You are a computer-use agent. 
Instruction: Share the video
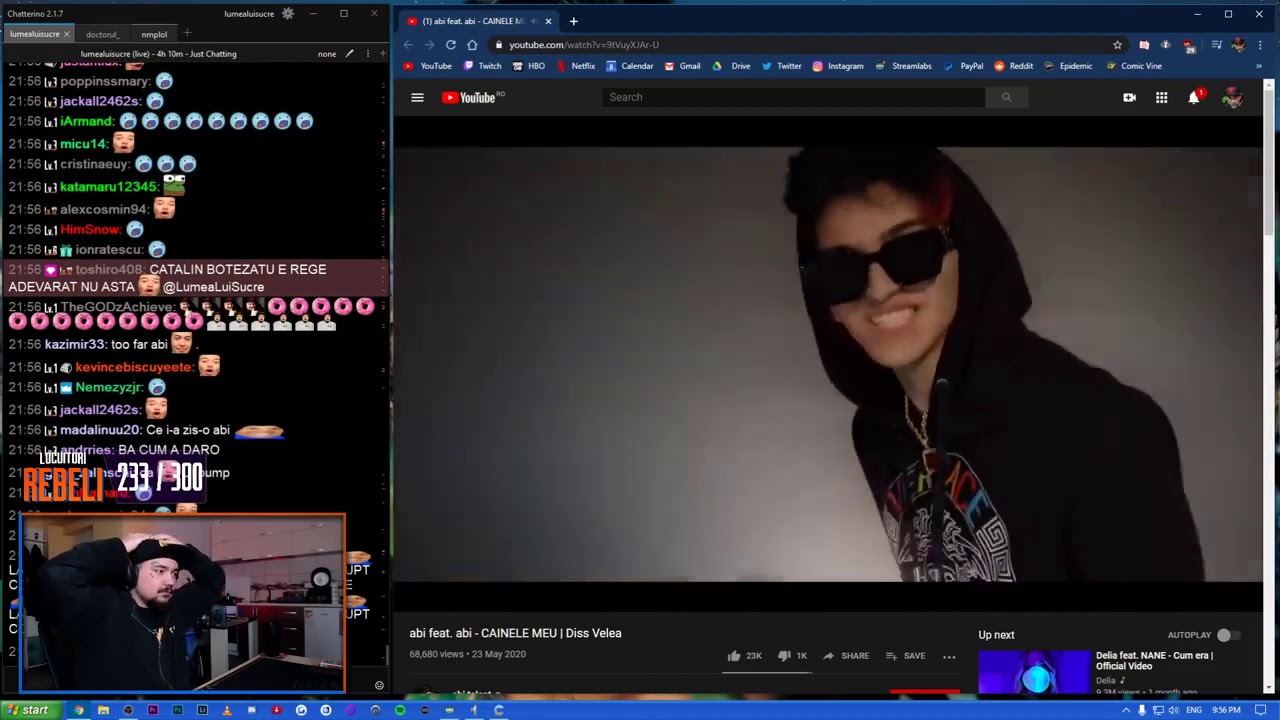pos(846,656)
